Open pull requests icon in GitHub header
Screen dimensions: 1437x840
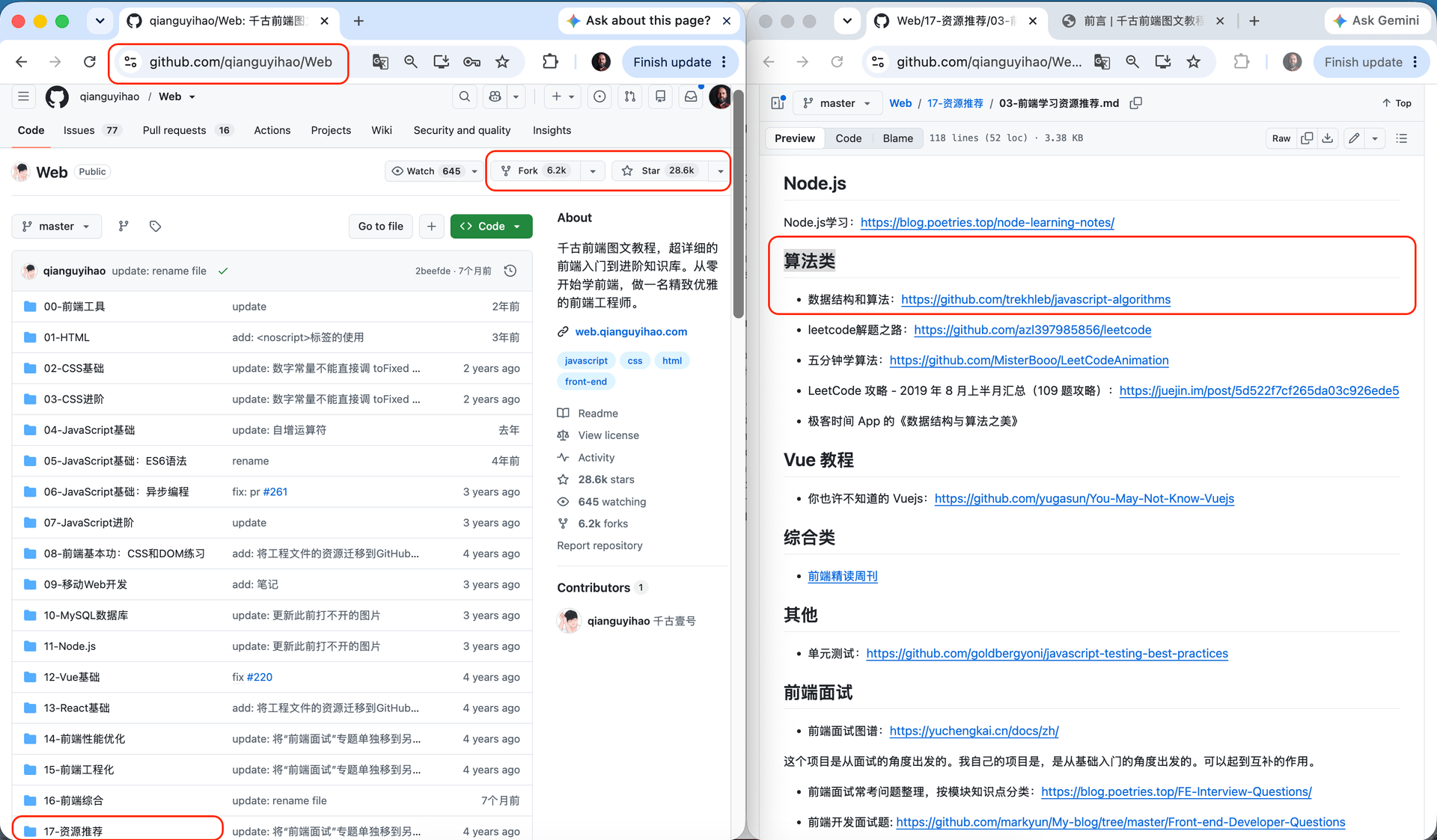[630, 96]
